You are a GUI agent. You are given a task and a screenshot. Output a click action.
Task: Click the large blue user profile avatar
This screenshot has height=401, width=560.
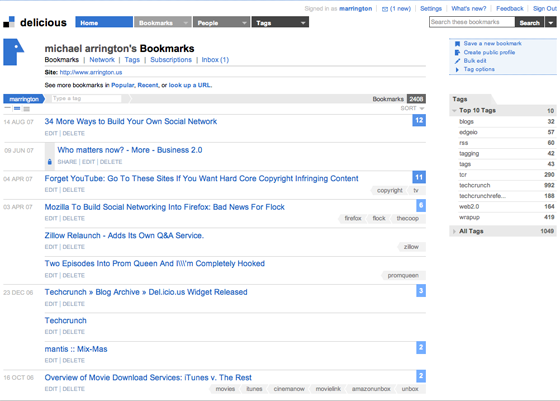[14, 52]
